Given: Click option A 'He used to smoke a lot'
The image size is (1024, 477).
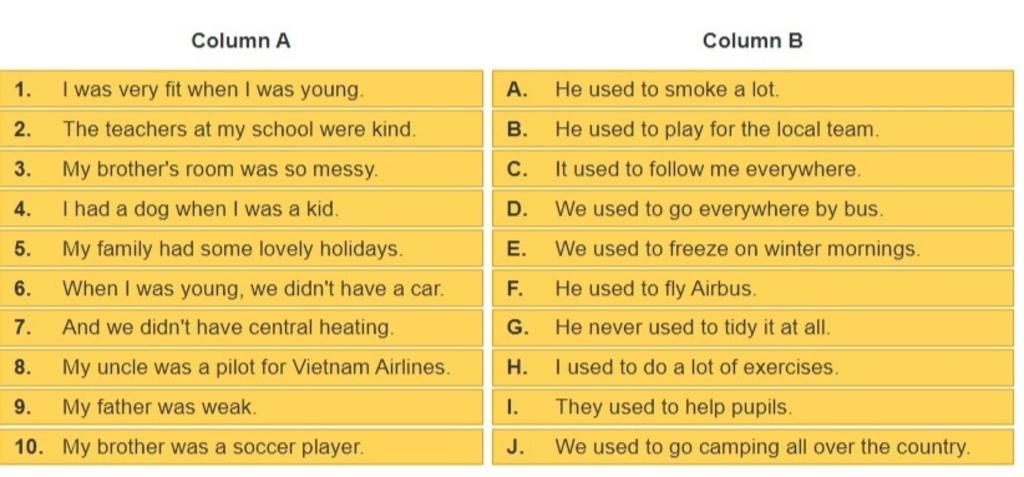Looking at the screenshot, I should pos(753,90).
